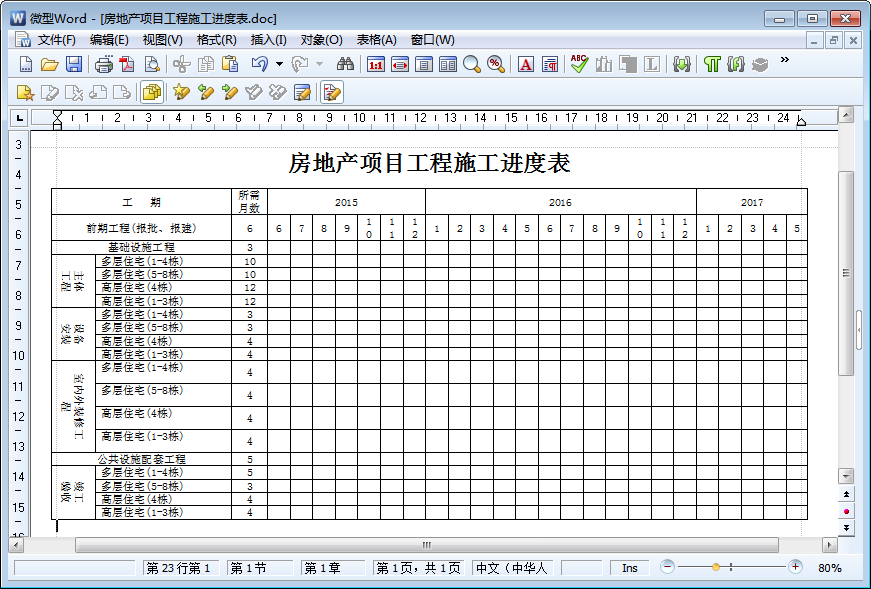Image resolution: width=871 pixels, height=589 pixels.
Task: Run the ABC spelling check
Action: click(579, 64)
